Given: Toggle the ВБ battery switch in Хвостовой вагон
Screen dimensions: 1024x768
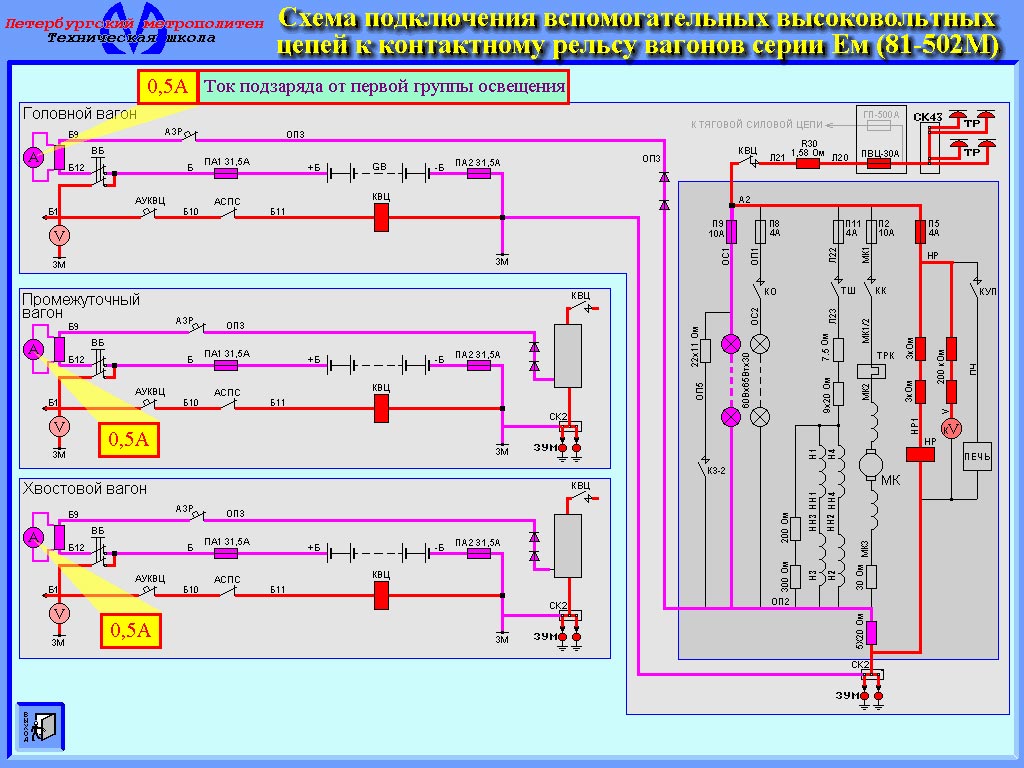Looking at the screenshot, I should click(x=100, y=550).
